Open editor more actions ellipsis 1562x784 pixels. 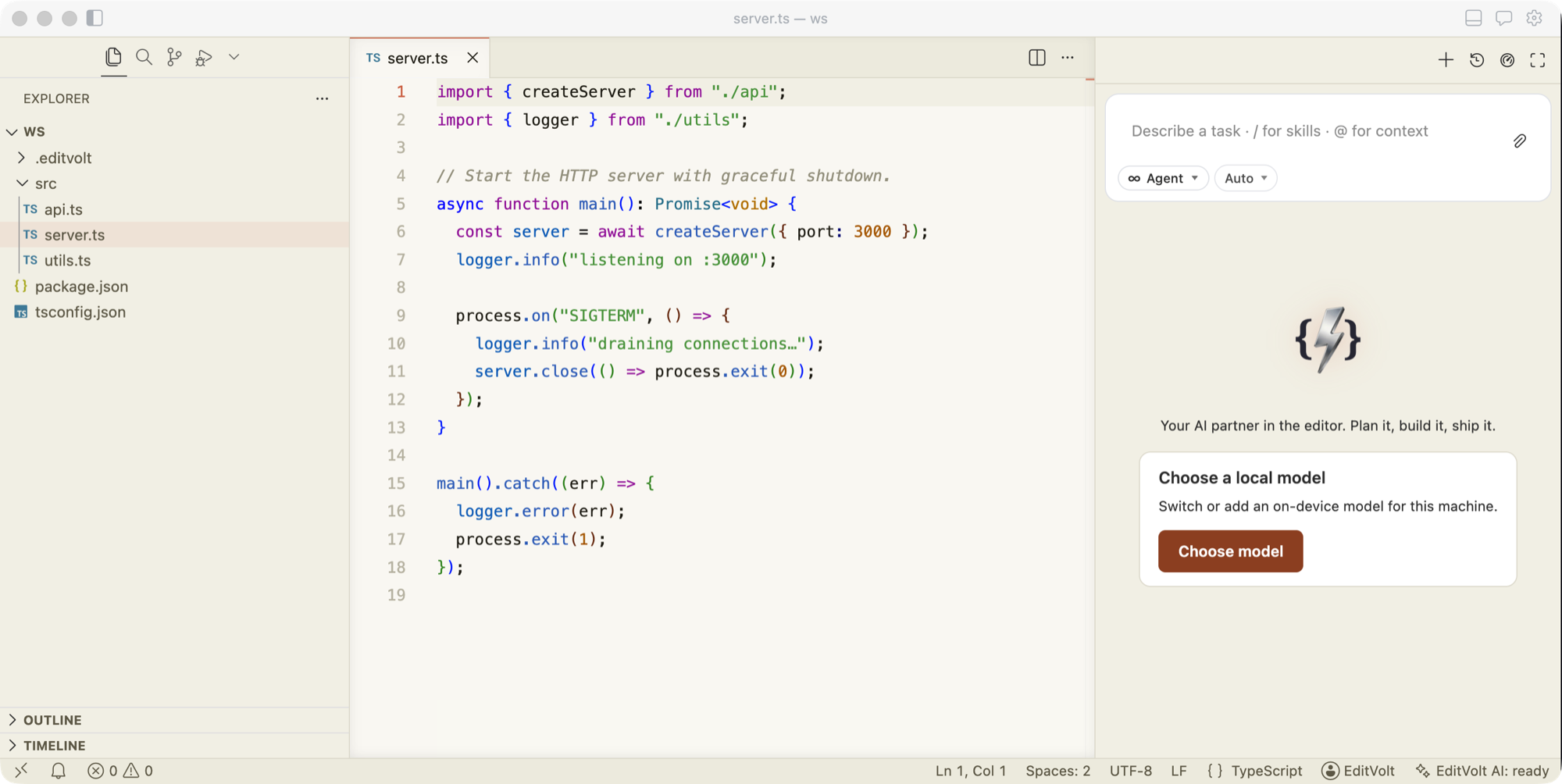[1067, 58]
